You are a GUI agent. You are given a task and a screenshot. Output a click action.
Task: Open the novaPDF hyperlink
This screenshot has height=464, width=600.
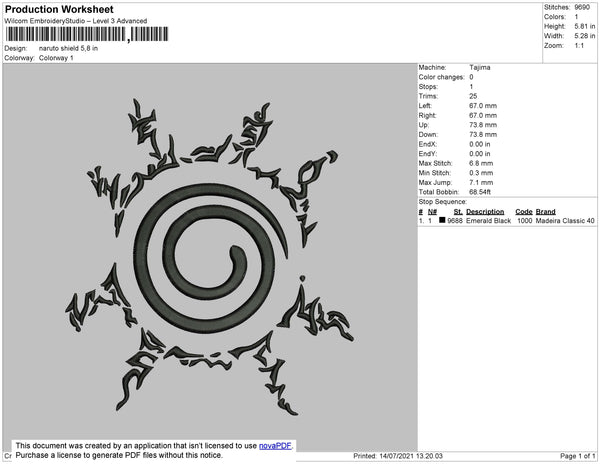pyautogui.click(x=275, y=446)
